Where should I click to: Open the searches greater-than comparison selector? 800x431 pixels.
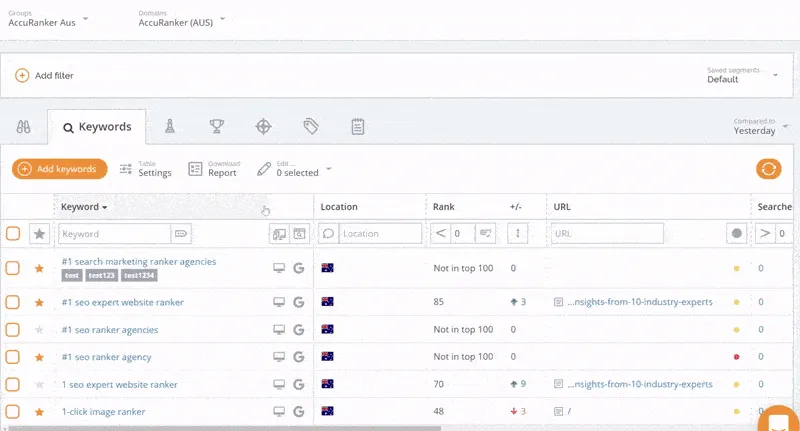coord(765,234)
